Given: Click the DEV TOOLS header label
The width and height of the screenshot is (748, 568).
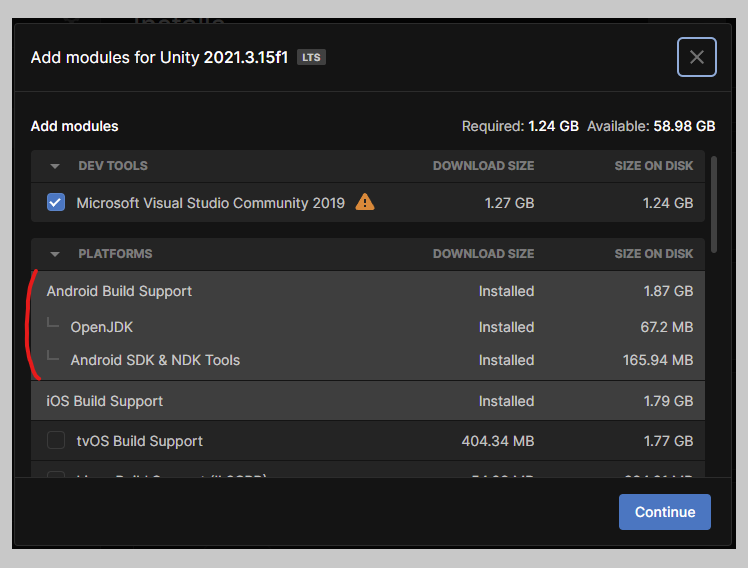Looking at the screenshot, I should coord(113,166).
